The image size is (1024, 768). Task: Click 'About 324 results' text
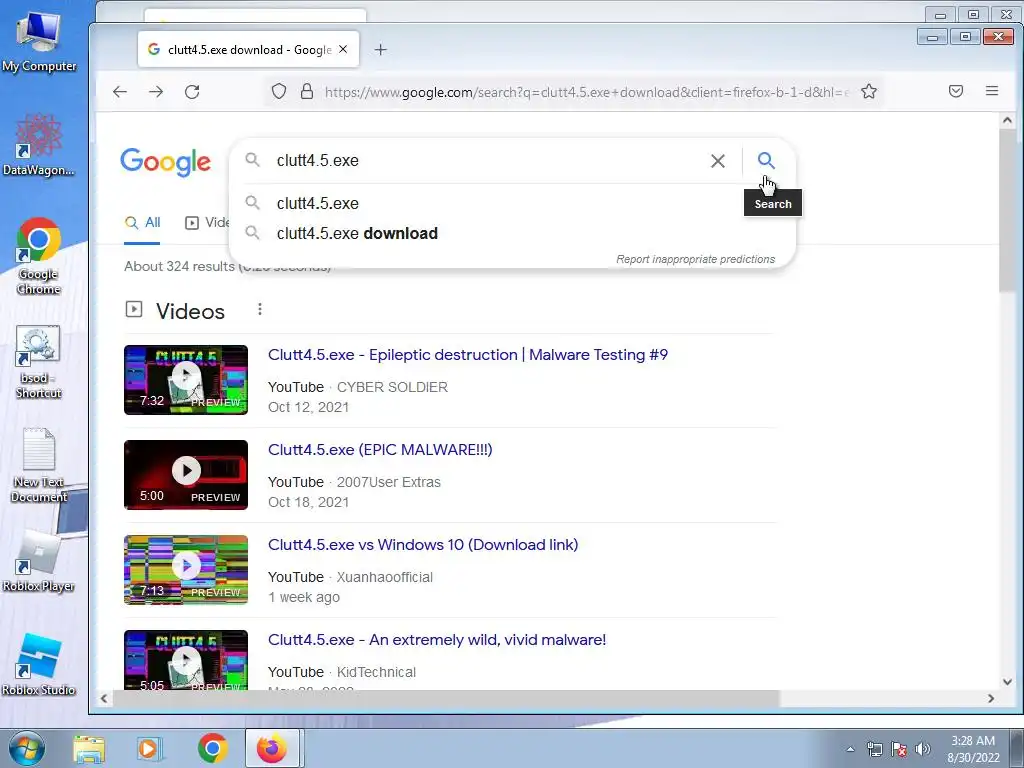pyautogui.click(x=180, y=266)
